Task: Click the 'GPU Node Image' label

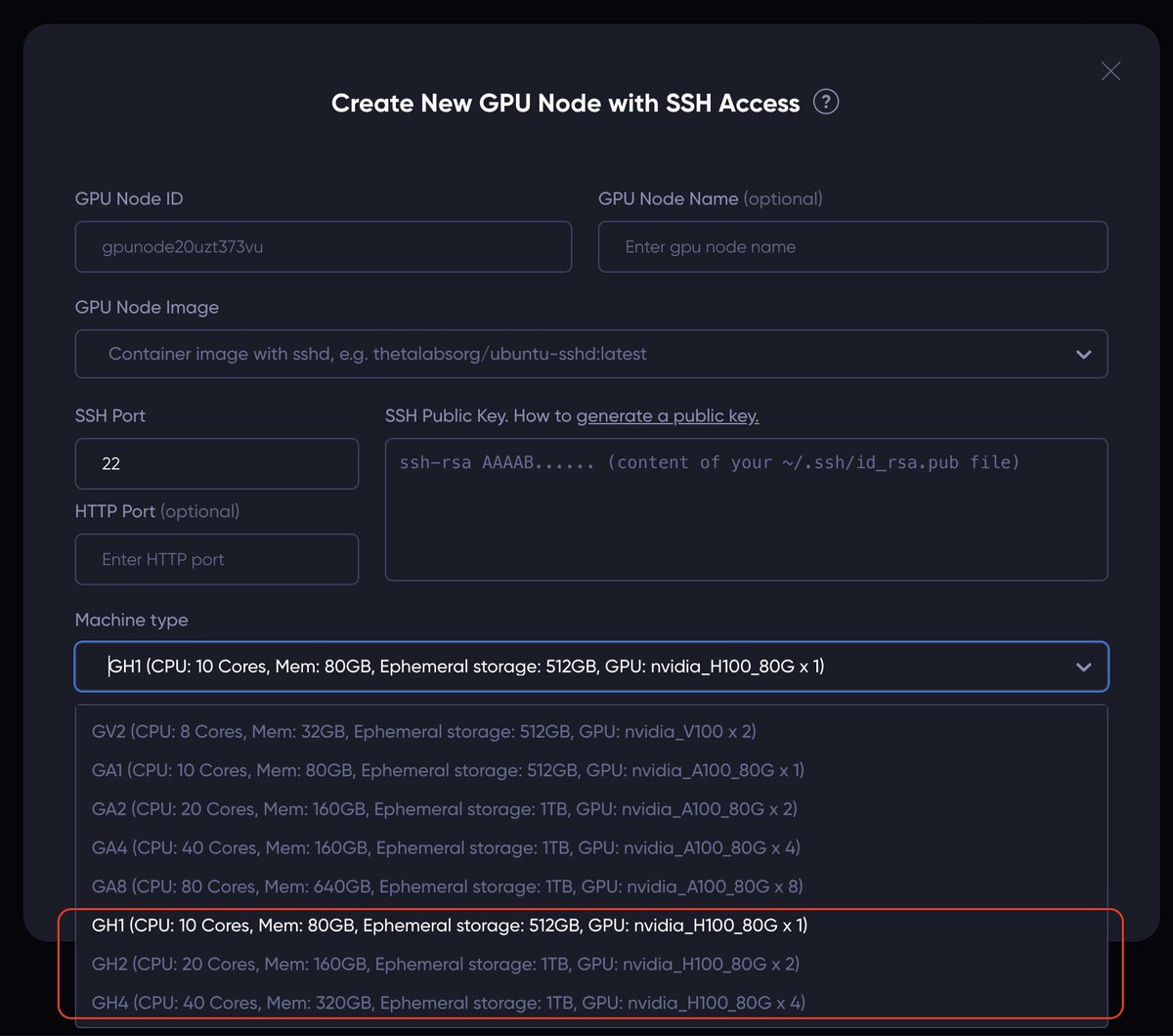Action: (147, 307)
